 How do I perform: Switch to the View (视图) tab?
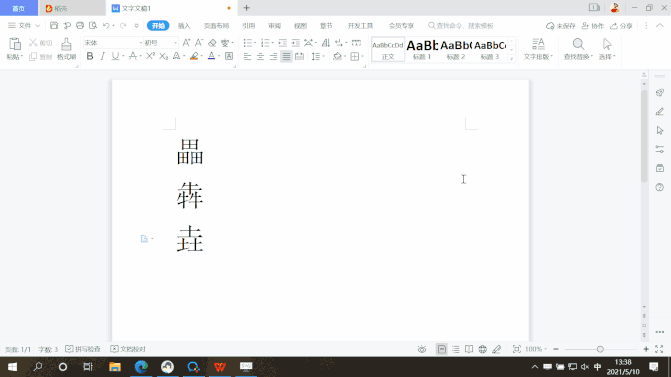pyautogui.click(x=300, y=26)
